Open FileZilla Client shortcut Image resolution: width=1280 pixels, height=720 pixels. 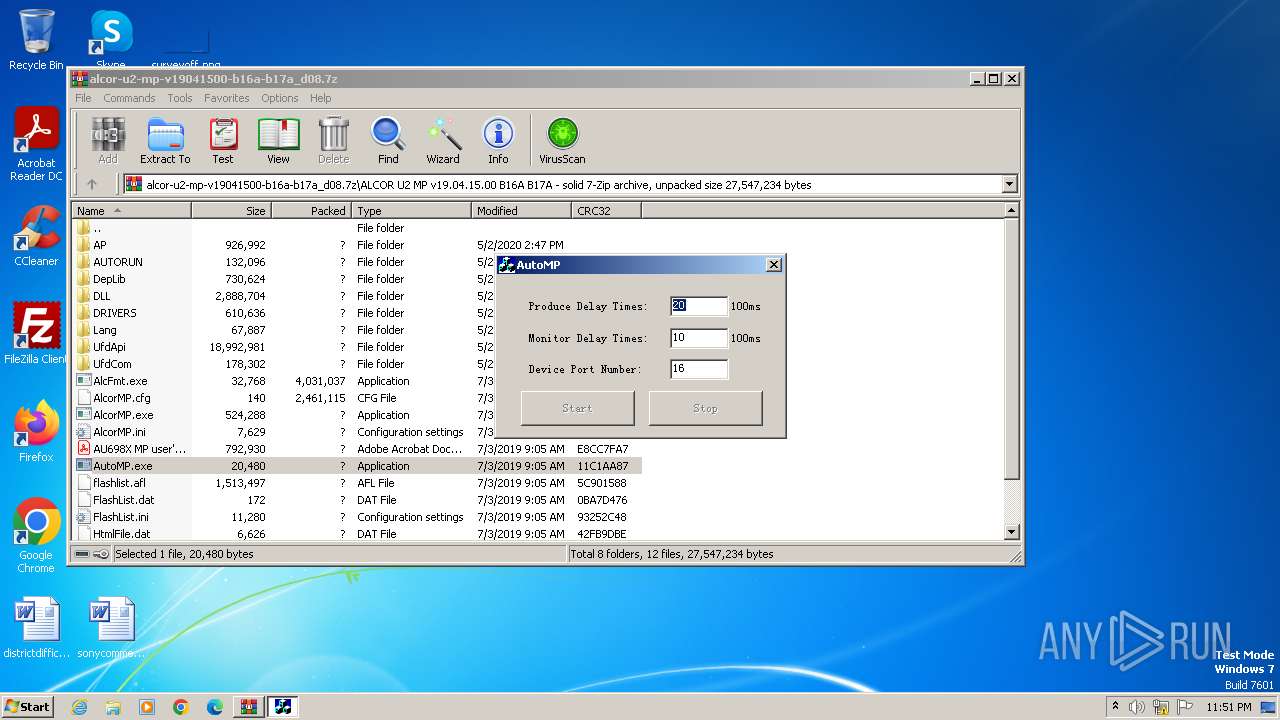[36, 334]
